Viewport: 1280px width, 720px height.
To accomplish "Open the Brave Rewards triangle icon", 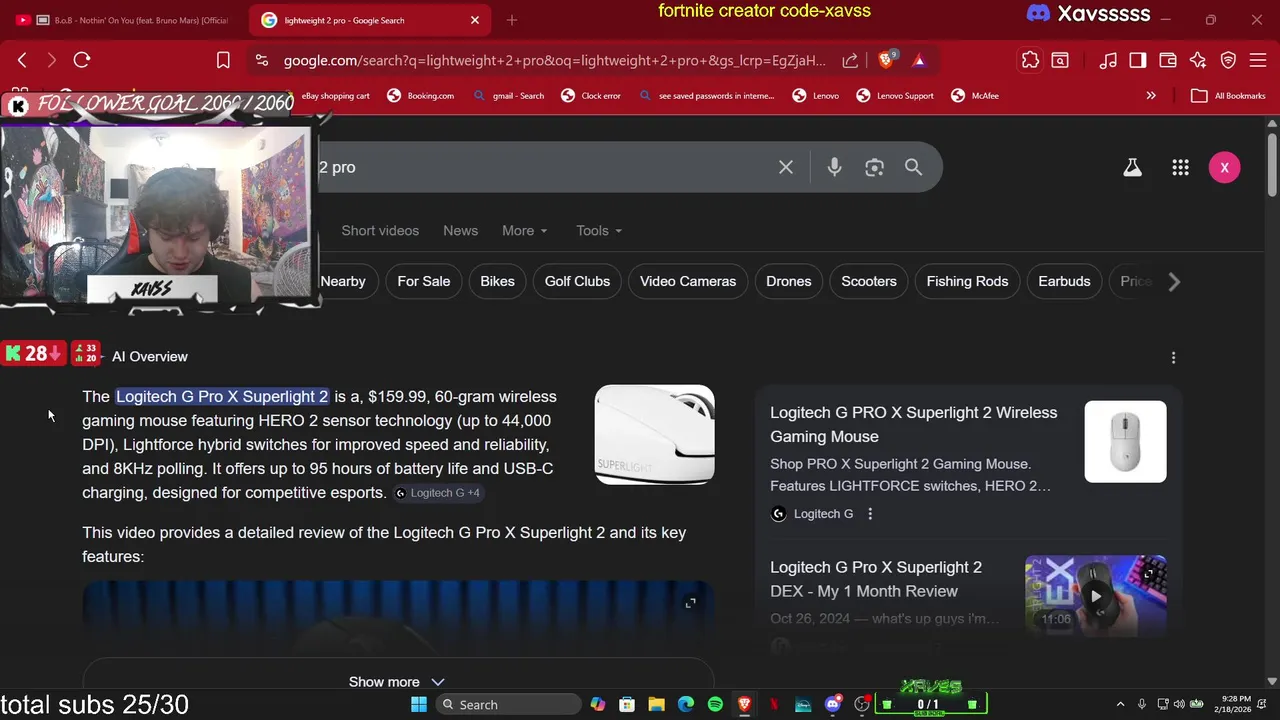I will point(919,60).
